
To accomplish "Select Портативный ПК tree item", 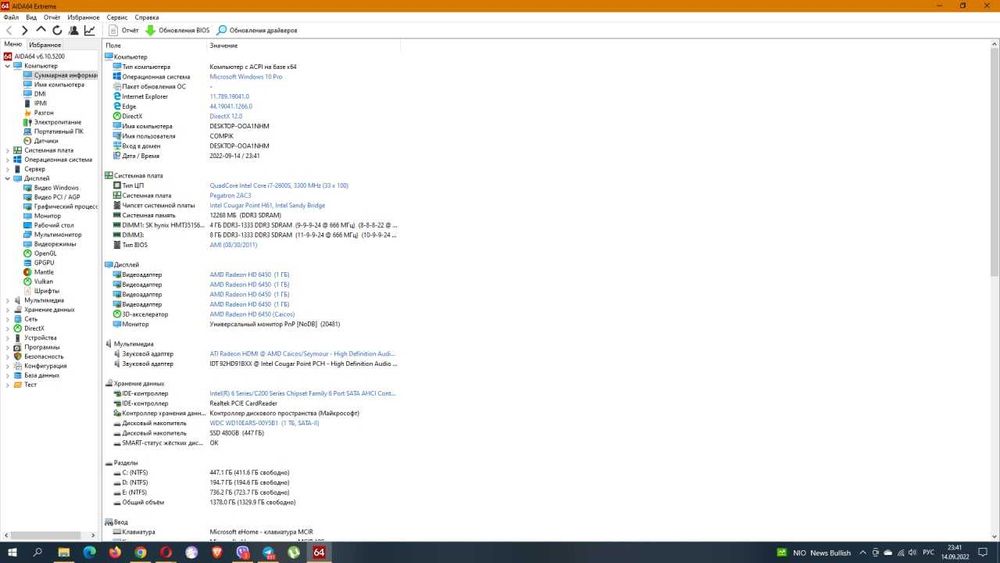I will point(59,131).
